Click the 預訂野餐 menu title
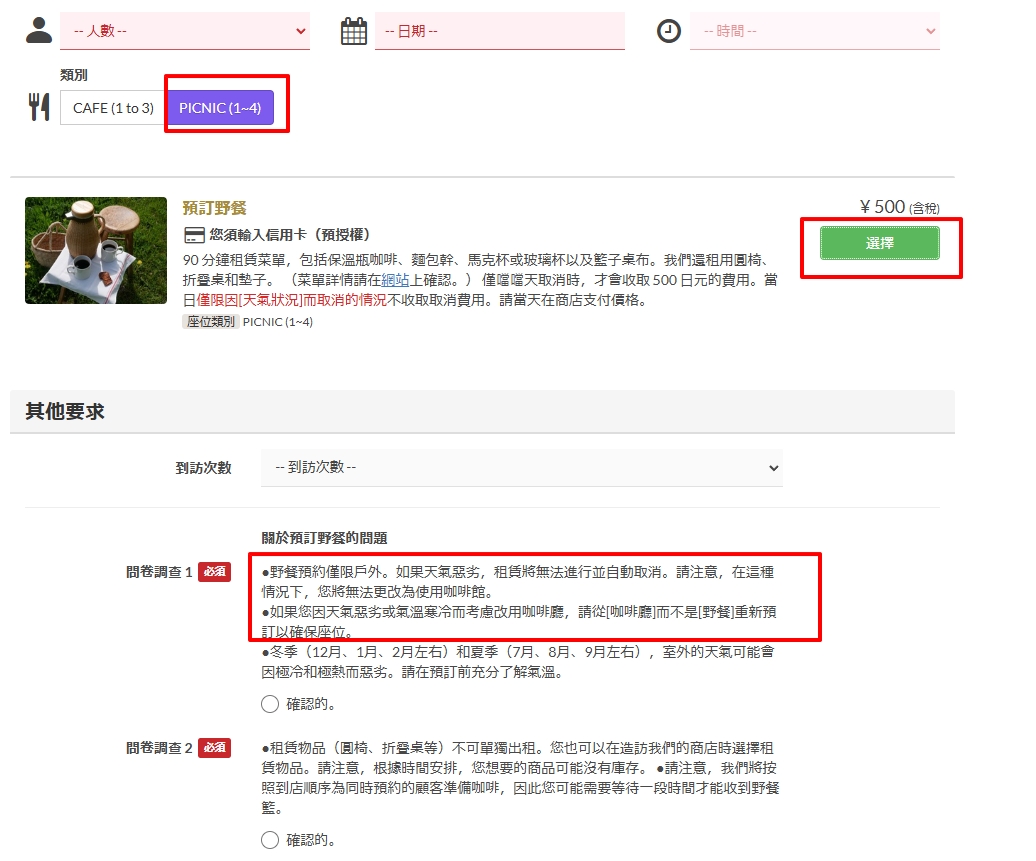Image resolution: width=1036 pixels, height=861 pixels. [214, 208]
